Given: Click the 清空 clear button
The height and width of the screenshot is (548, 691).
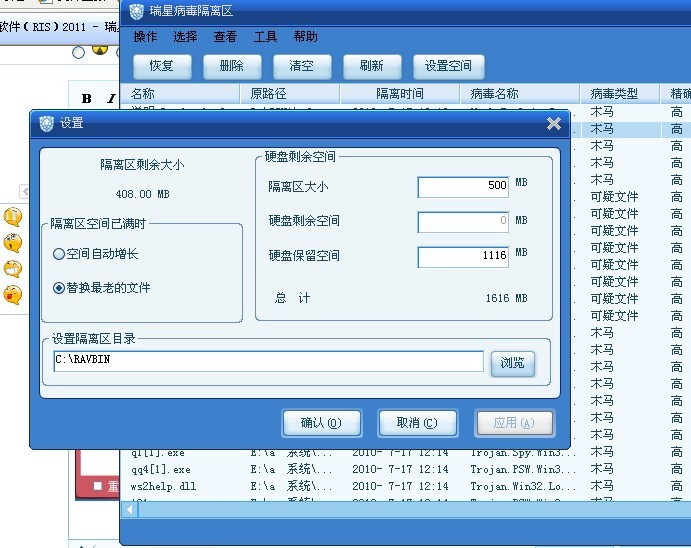Looking at the screenshot, I should coord(302,66).
